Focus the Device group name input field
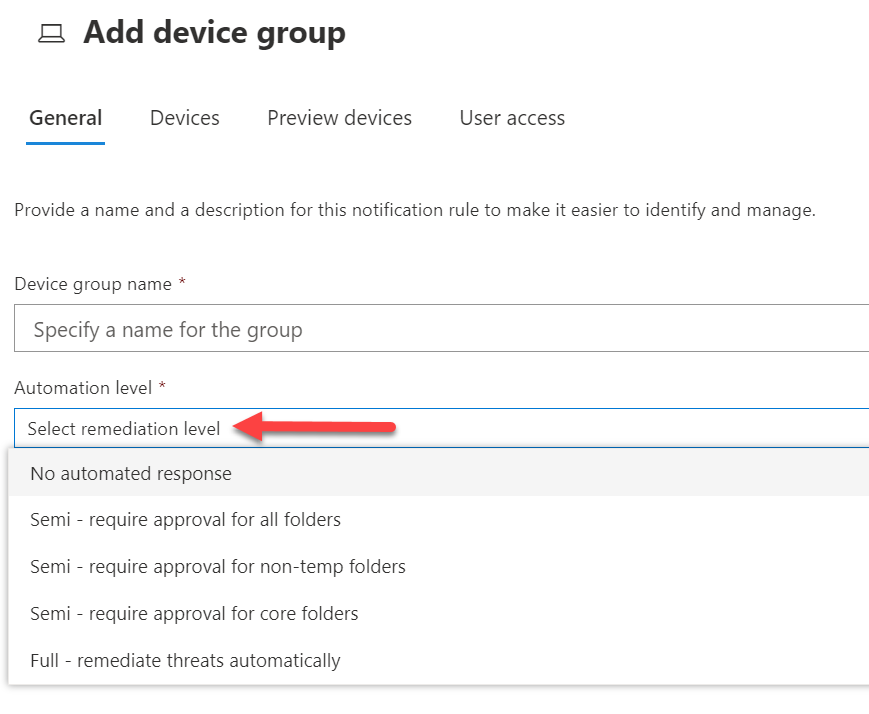The width and height of the screenshot is (869, 714). 440,329
